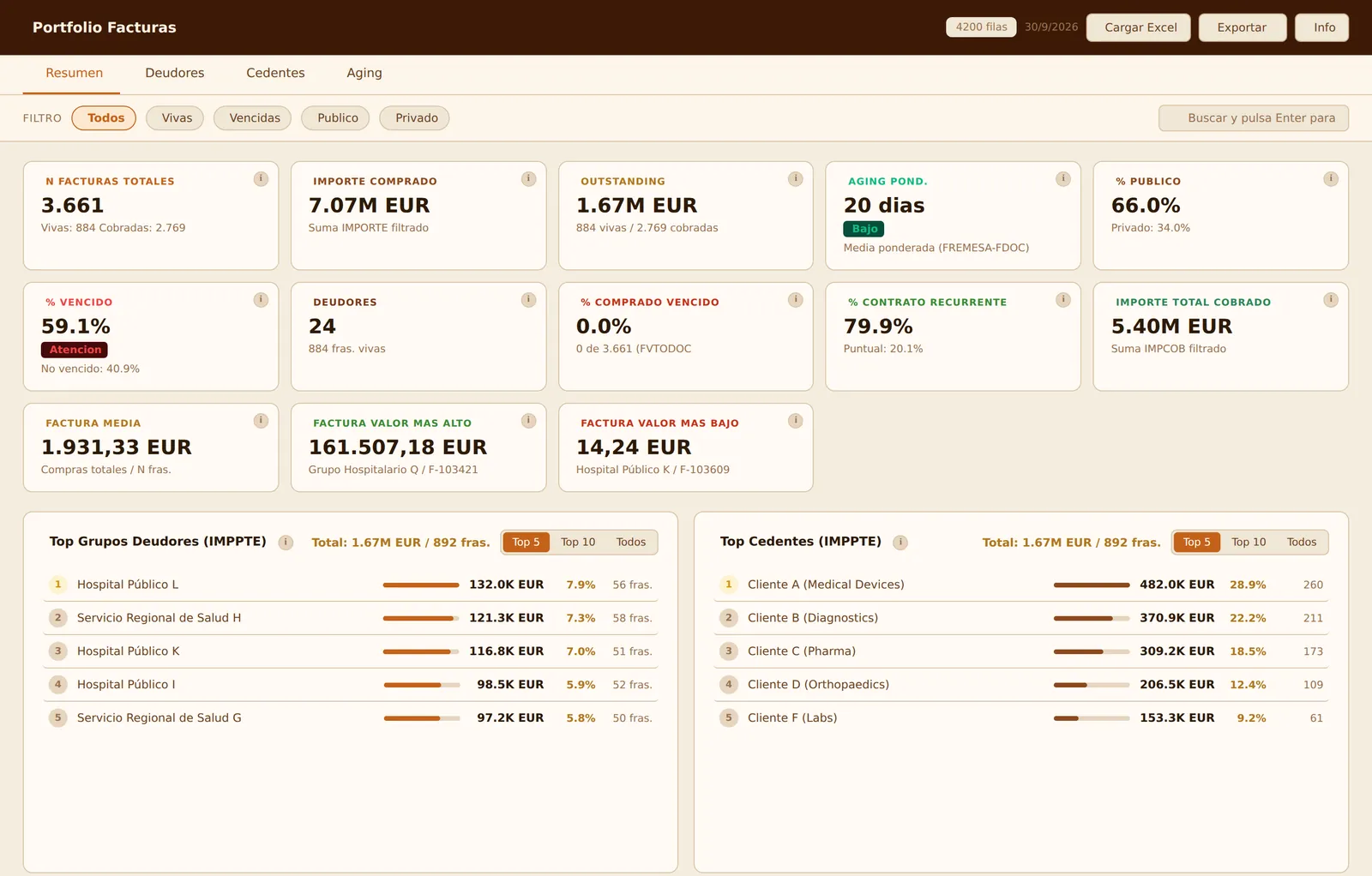Select the Cliente A (Medical Devices) row
The width and height of the screenshot is (1372, 876).
tap(1020, 585)
